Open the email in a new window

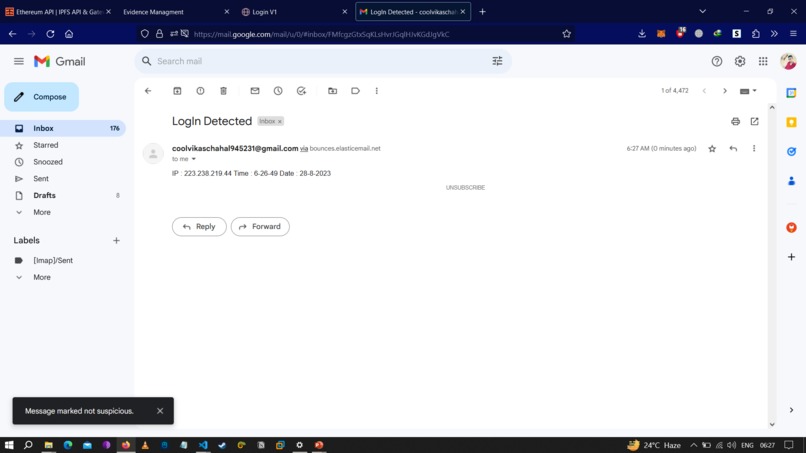coord(755,121)
